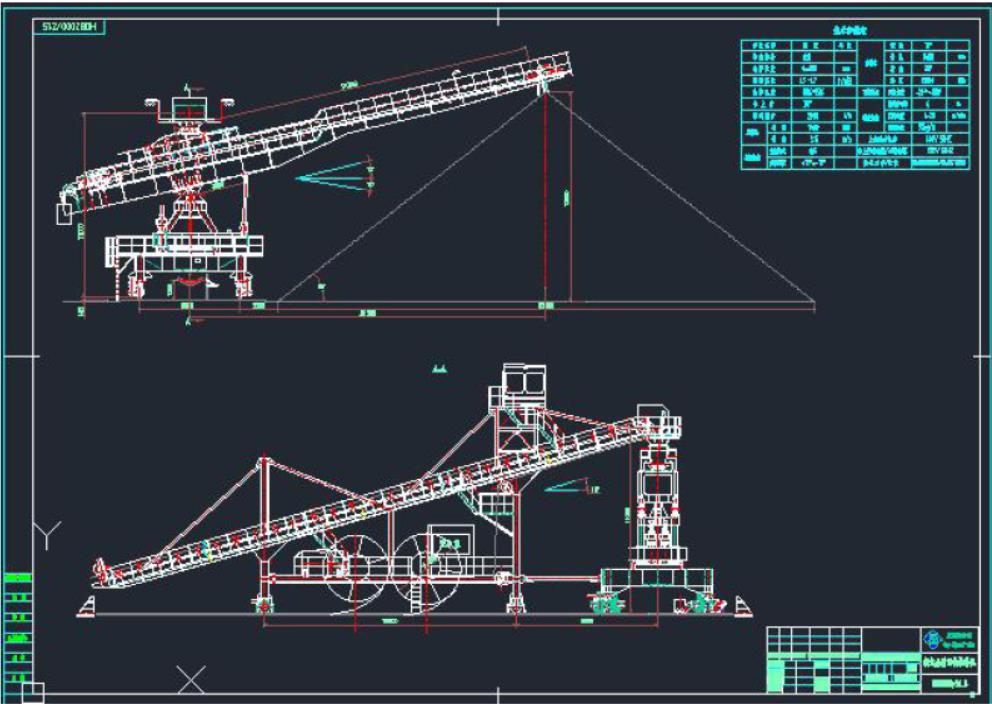Image resolution: width=992 pixels, height=704 pixels.
Task: Select the right rail end stop symbol
Action: (742, 605)
